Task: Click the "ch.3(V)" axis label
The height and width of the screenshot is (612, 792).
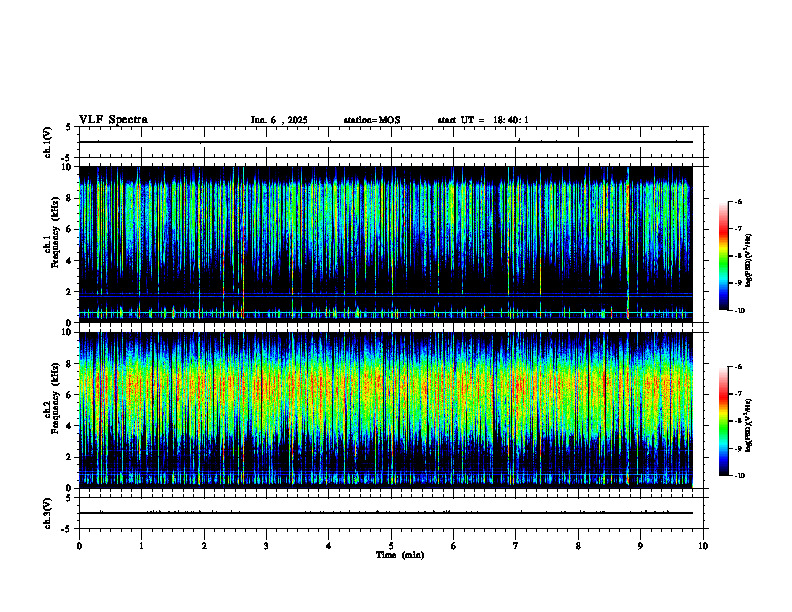Action: [x=48, y=513]
